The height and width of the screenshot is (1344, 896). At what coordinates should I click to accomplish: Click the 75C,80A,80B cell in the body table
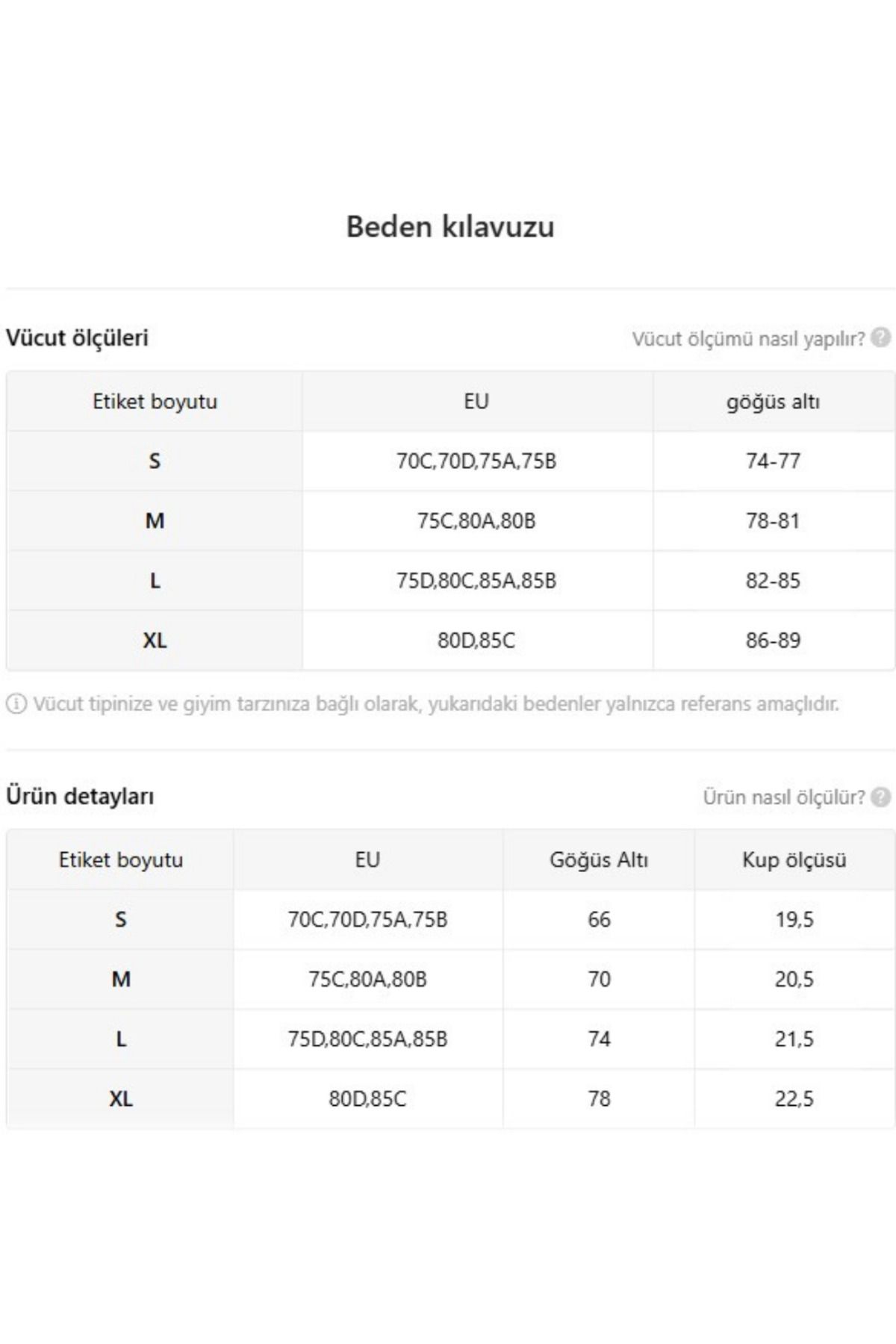[476, 521]
